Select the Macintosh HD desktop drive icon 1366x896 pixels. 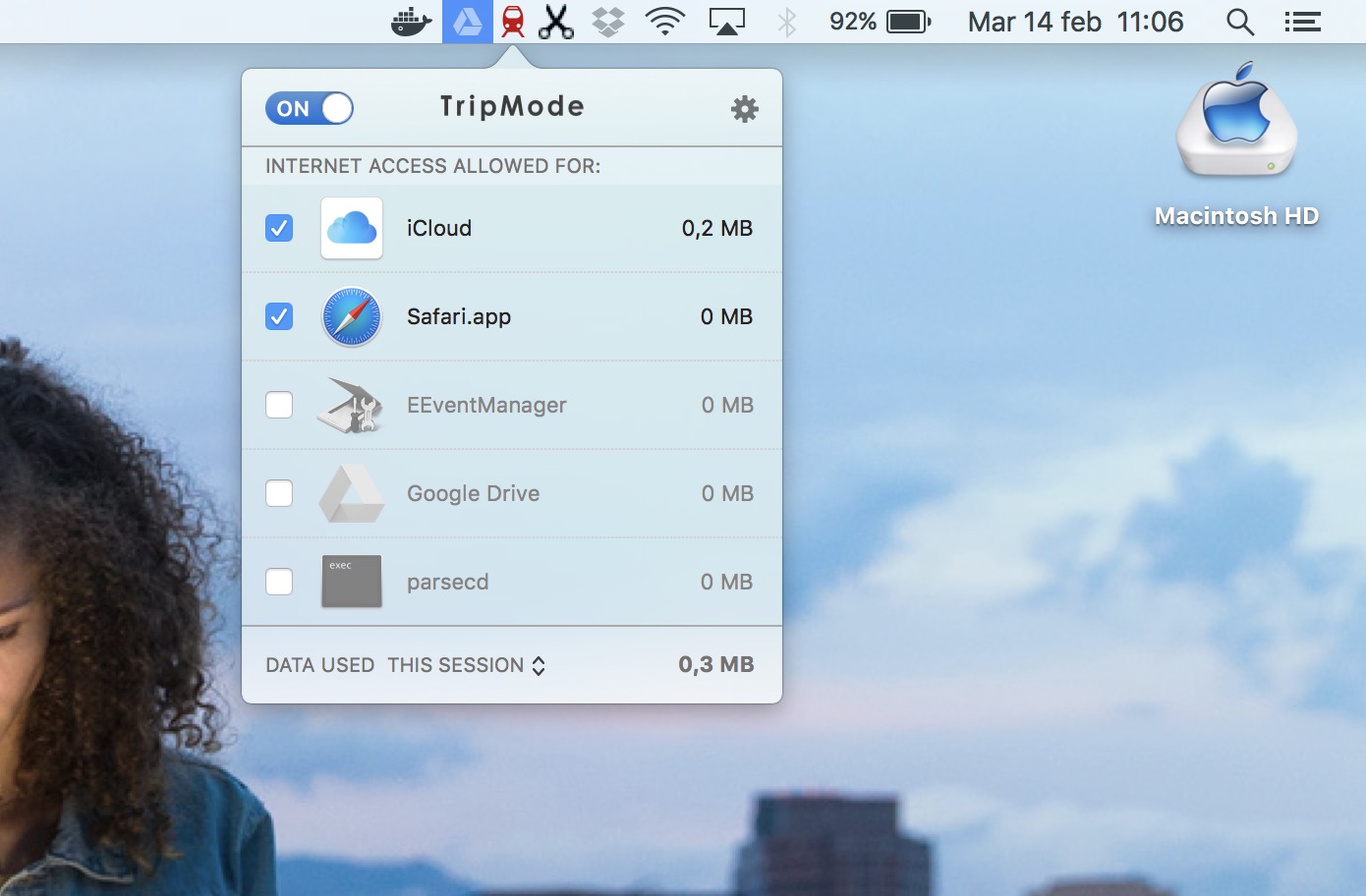point(1237,120)
